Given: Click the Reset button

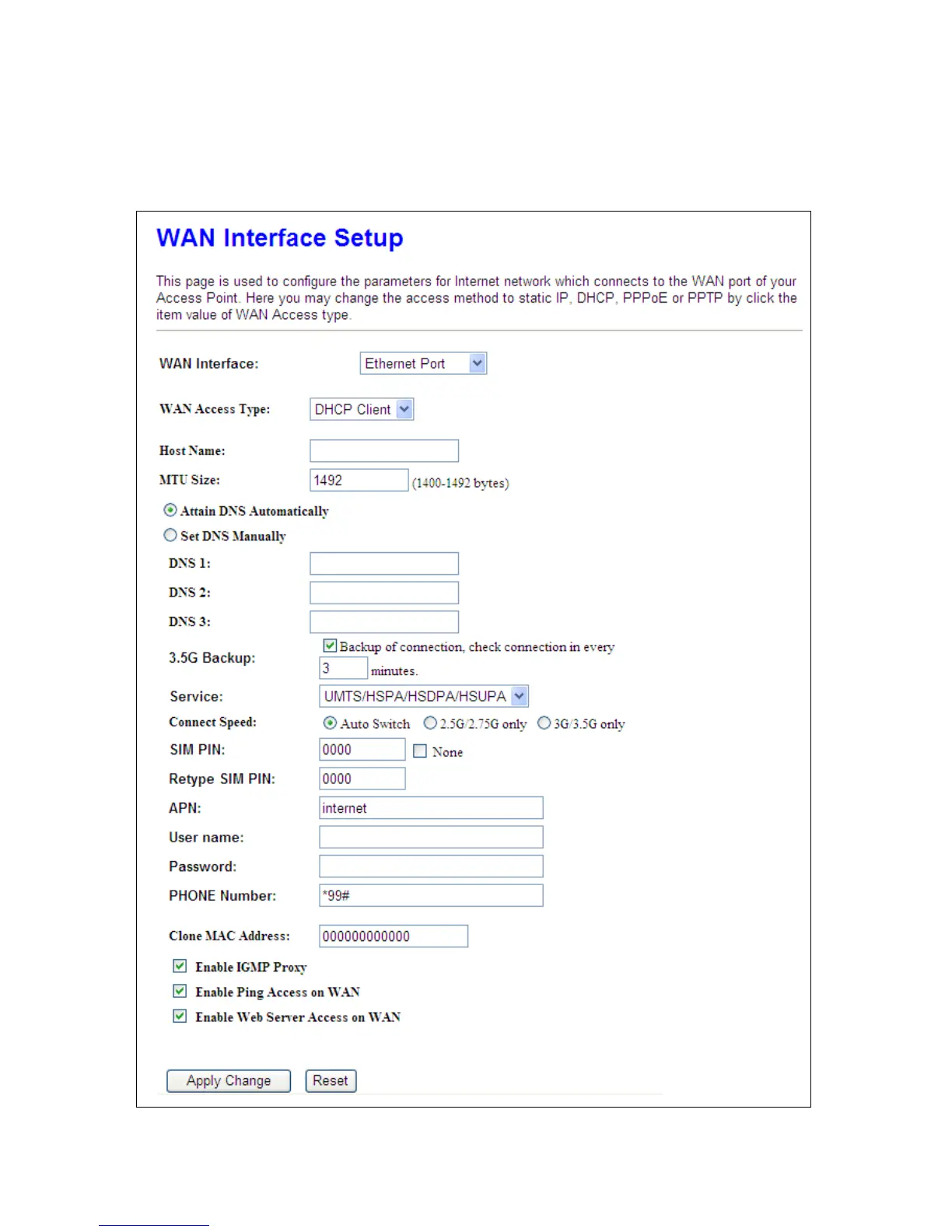Looking at the screenshot, I should coord(331,1081).
